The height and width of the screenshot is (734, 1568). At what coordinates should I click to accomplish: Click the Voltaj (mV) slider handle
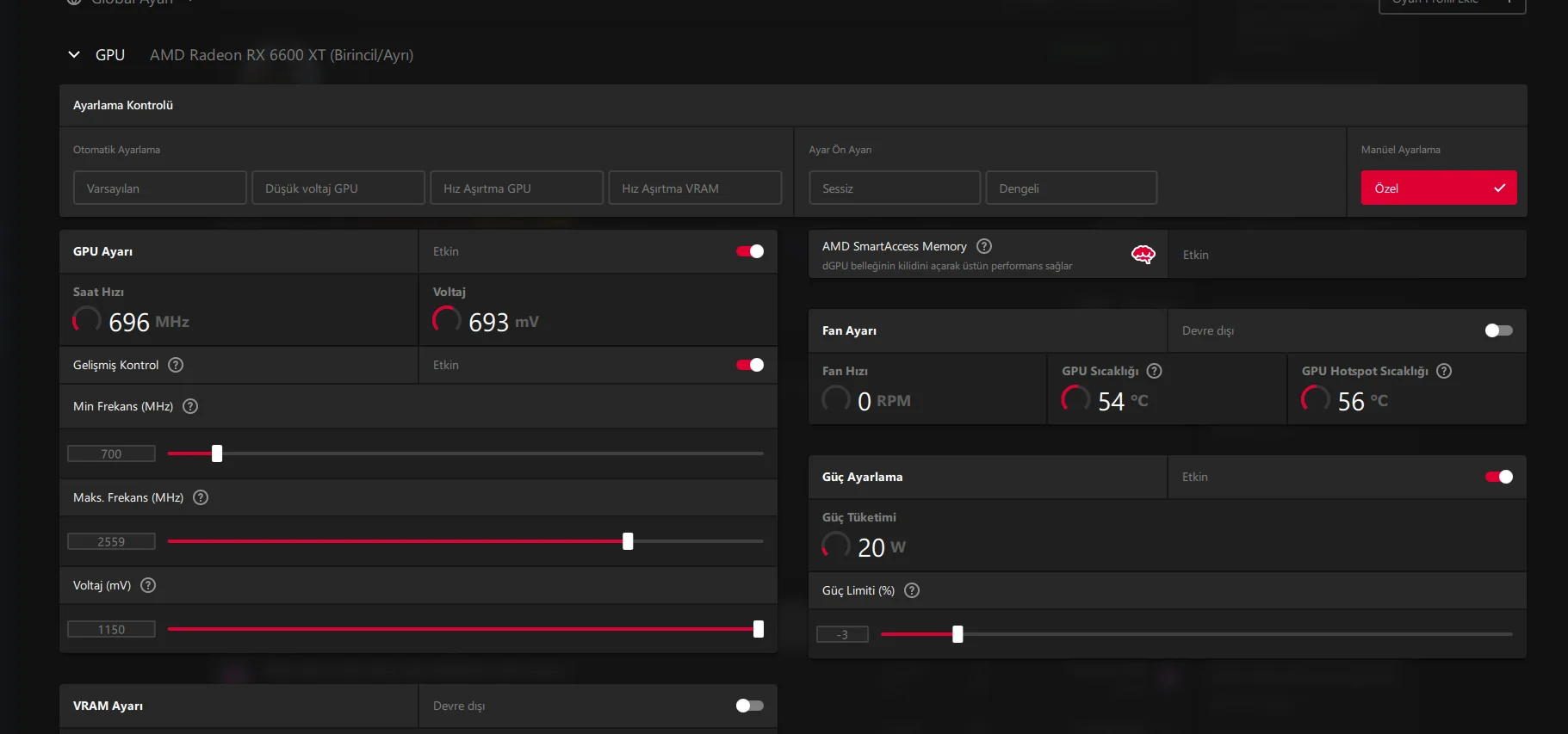759,629
